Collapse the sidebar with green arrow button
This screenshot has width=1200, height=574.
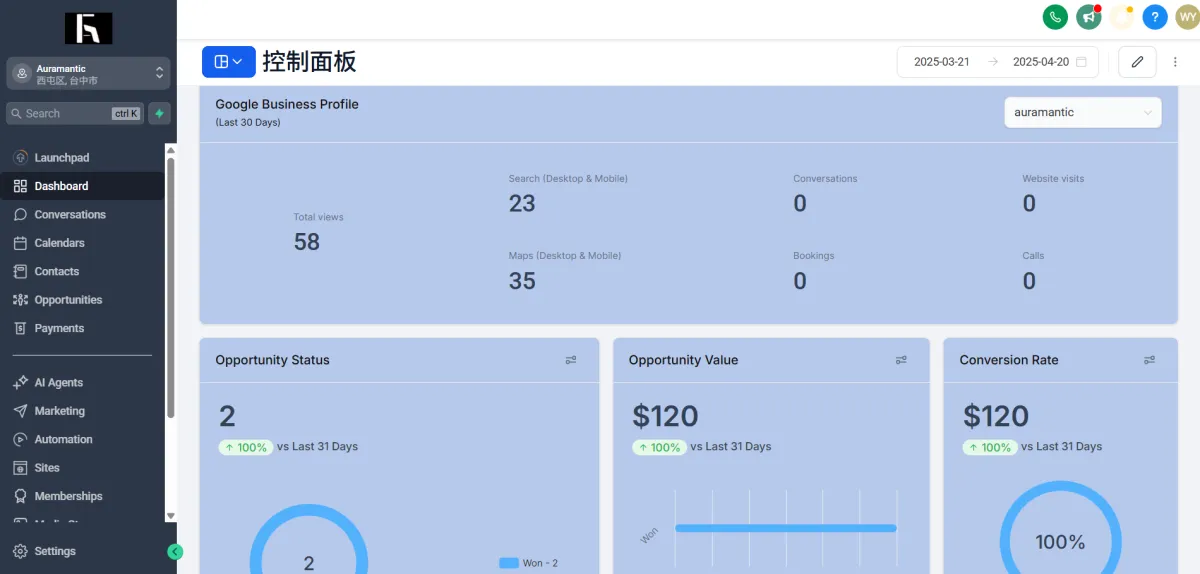click(175, 552)
